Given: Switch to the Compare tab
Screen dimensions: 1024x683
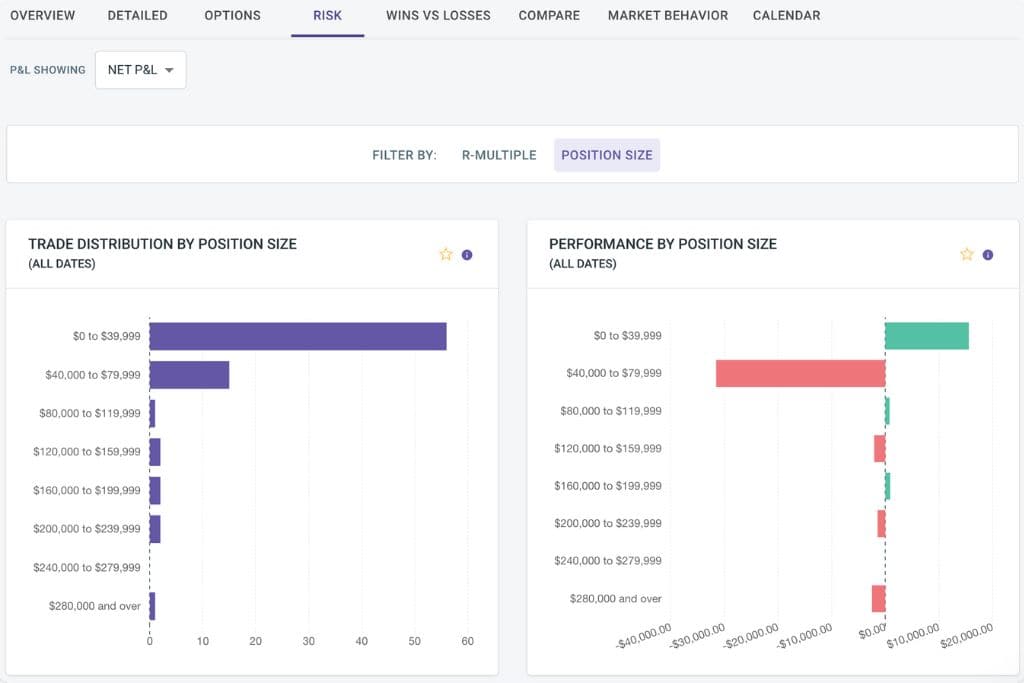Looking at the screenshot, I should [x=548, y=15].
